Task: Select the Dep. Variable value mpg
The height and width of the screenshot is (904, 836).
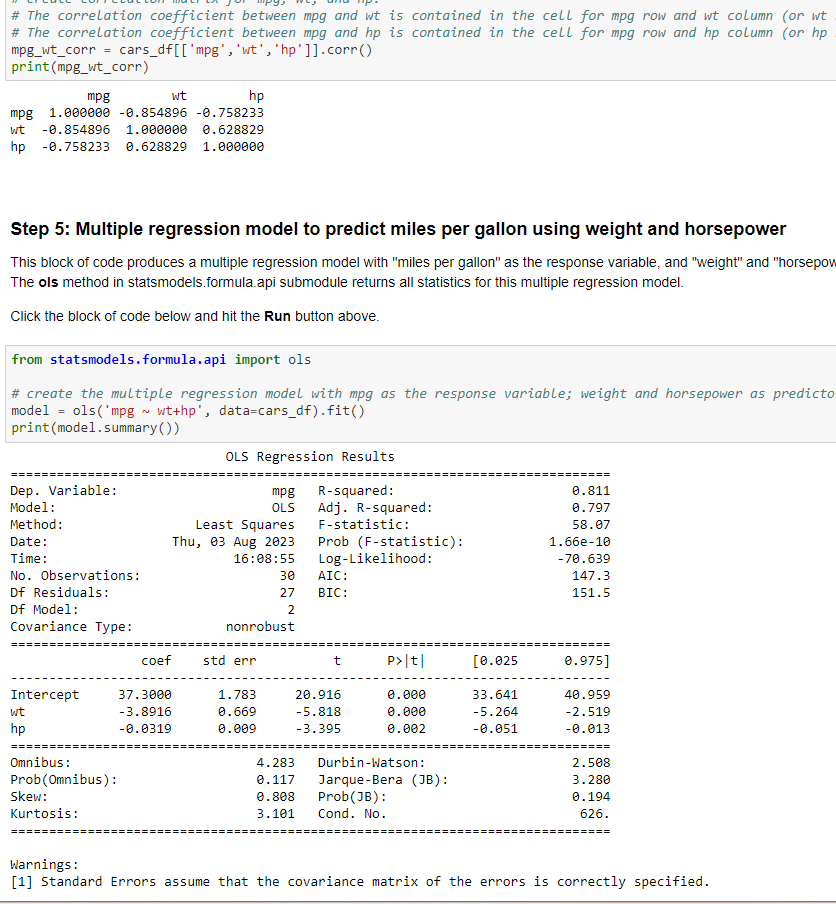Action: [x=283, y=491]
